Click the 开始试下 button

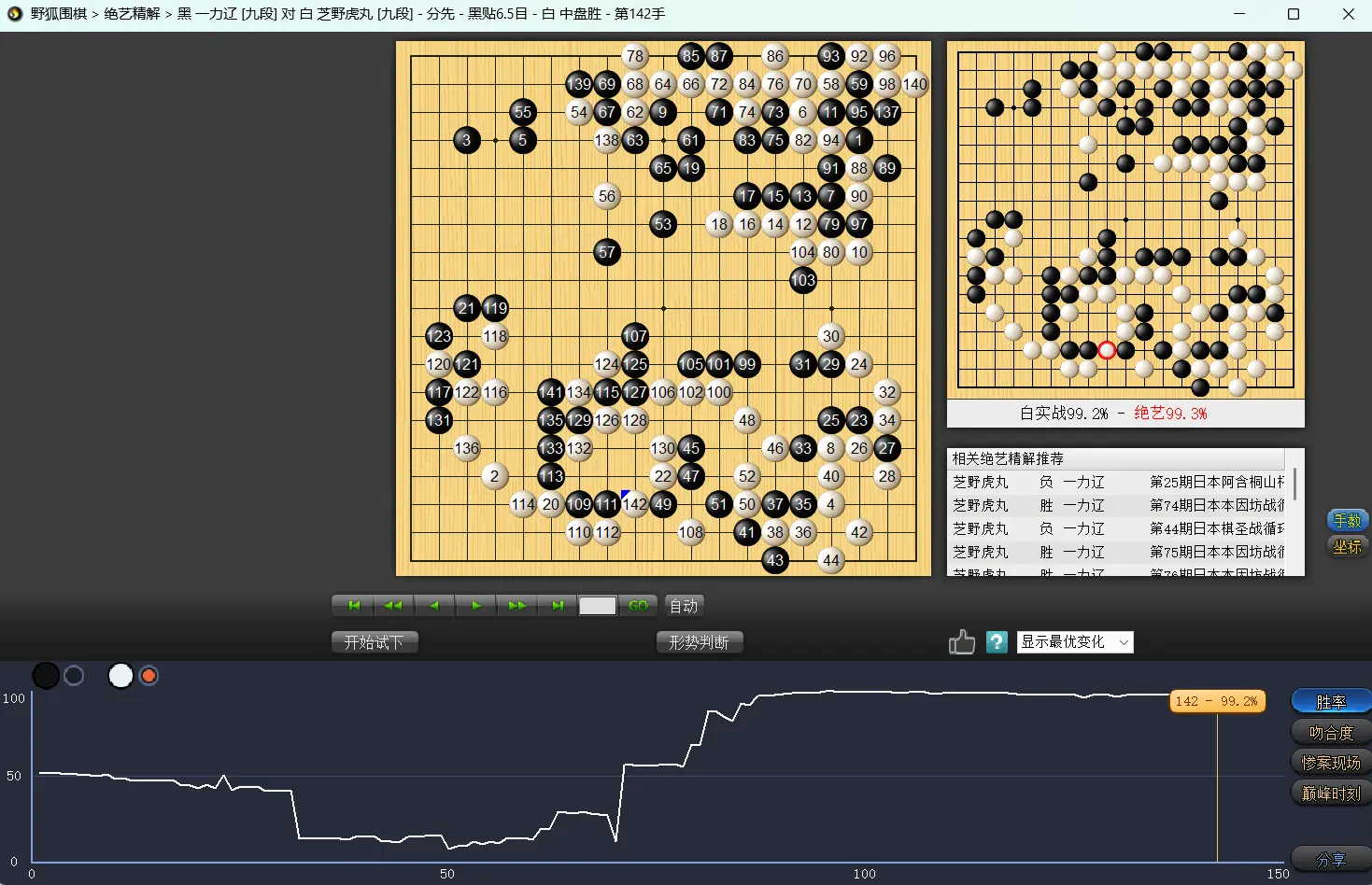tap(374, 642)
